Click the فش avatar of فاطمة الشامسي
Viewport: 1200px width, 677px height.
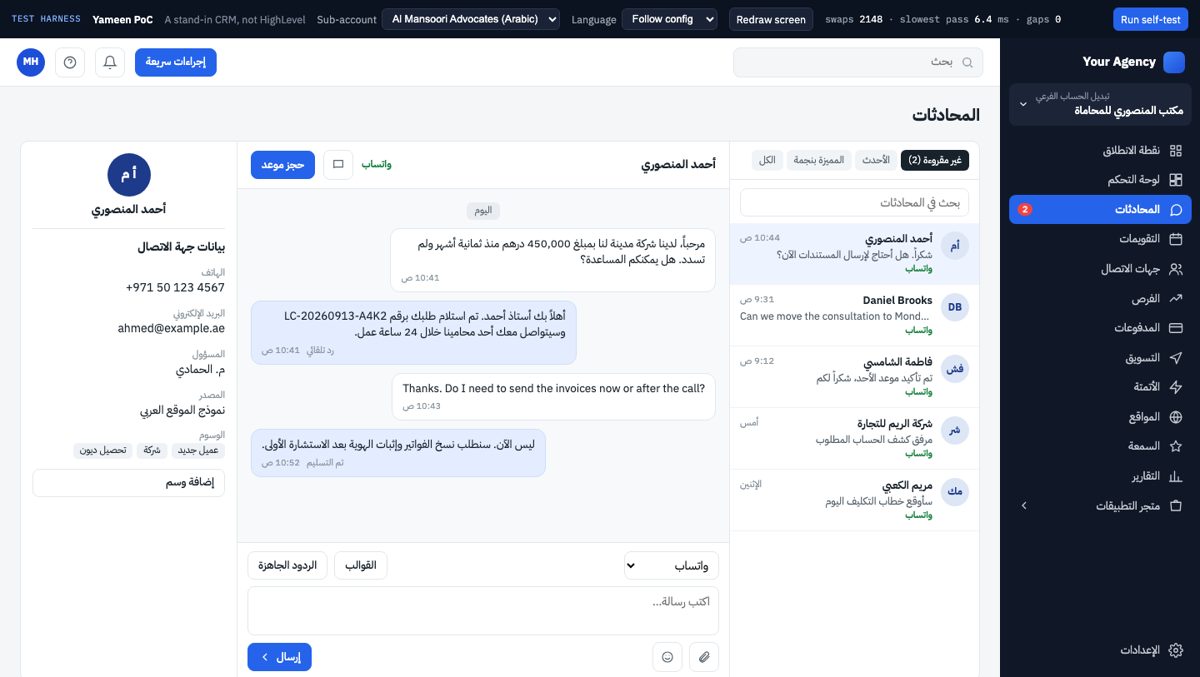[955, 369]
